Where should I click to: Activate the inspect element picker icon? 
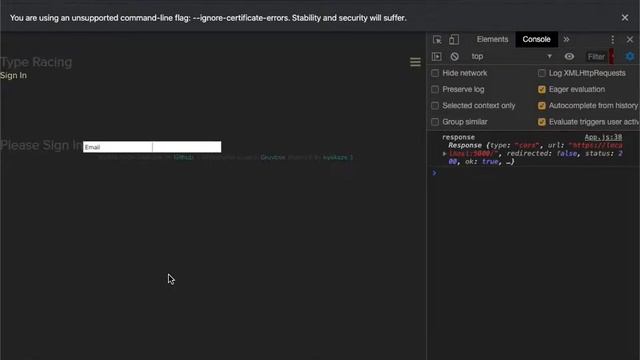(x=437, y=40)
